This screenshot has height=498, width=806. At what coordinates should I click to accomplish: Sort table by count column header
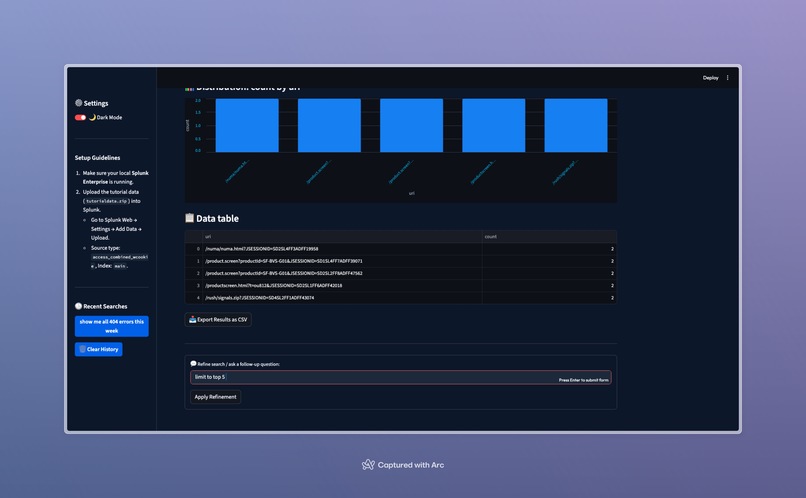pos(549,236)
